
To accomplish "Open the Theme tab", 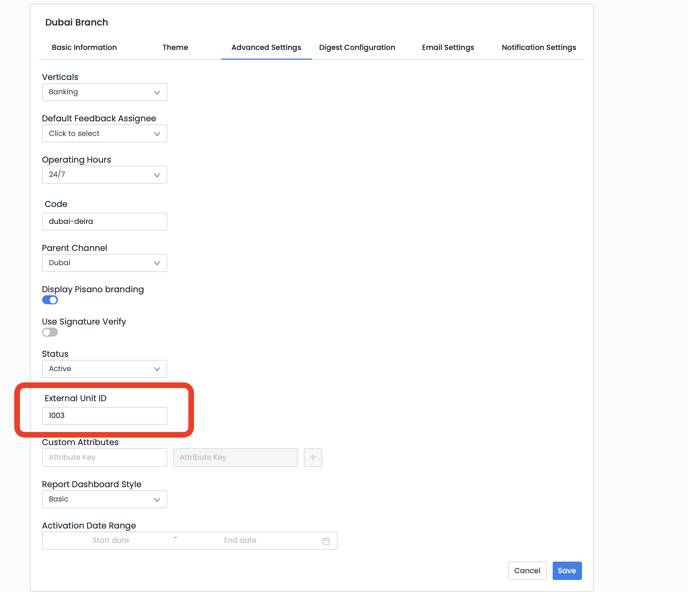I will point(175,48).
